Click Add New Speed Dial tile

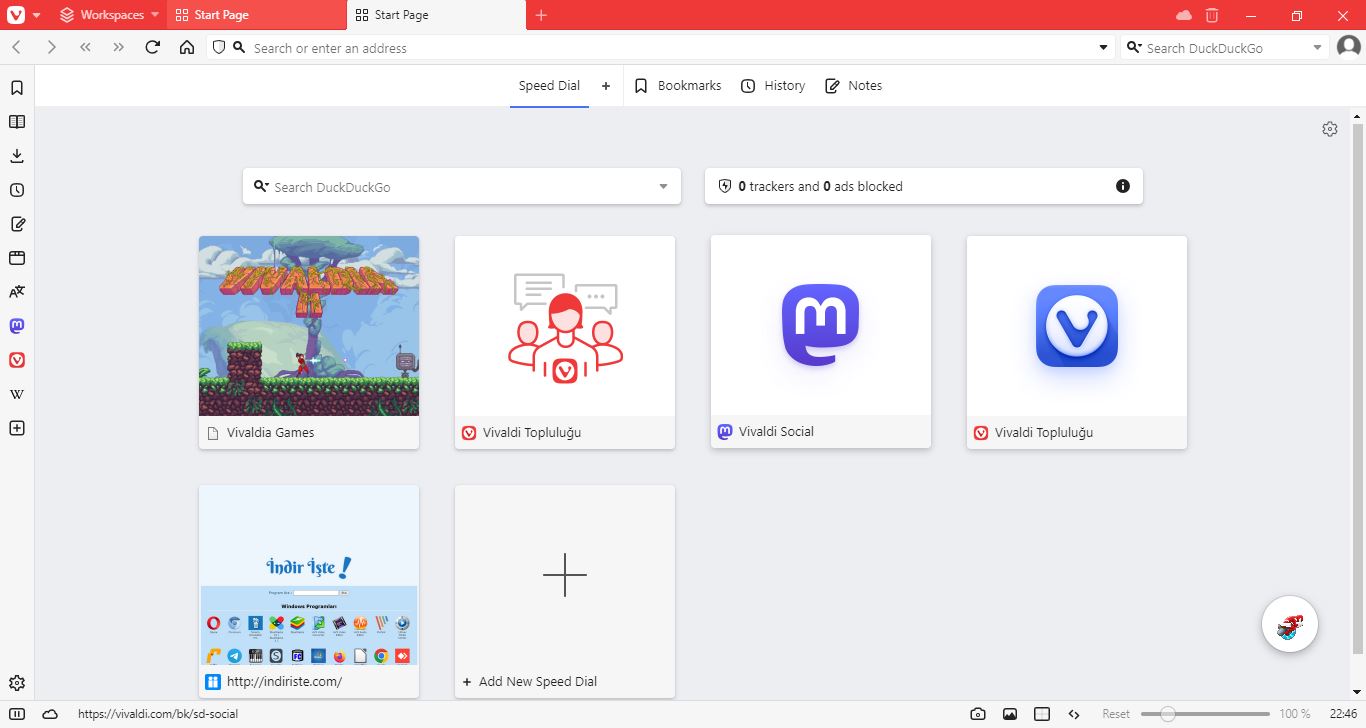pos(565,591)
